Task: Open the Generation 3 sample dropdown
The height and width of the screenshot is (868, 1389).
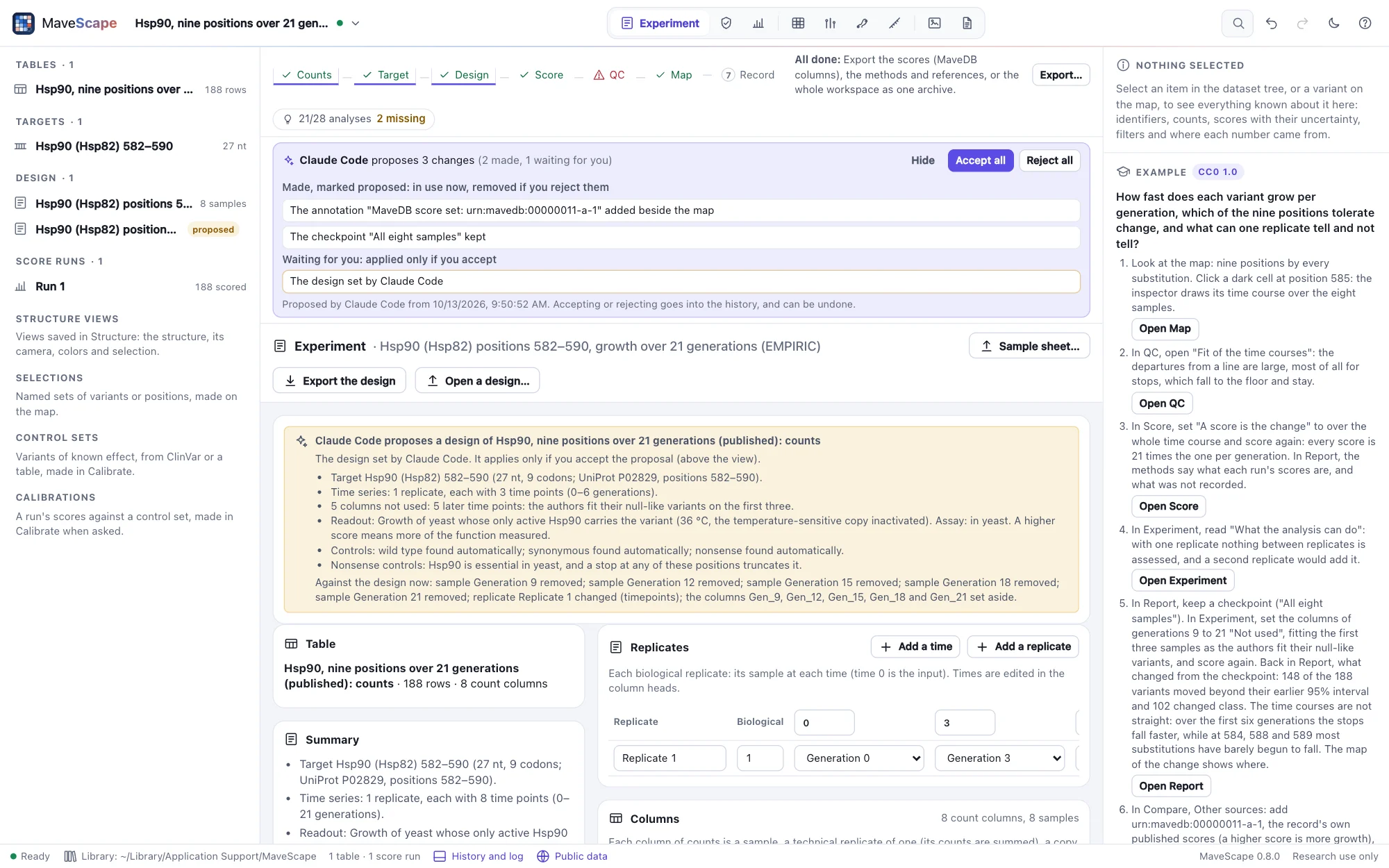Action: [1000, 758]
